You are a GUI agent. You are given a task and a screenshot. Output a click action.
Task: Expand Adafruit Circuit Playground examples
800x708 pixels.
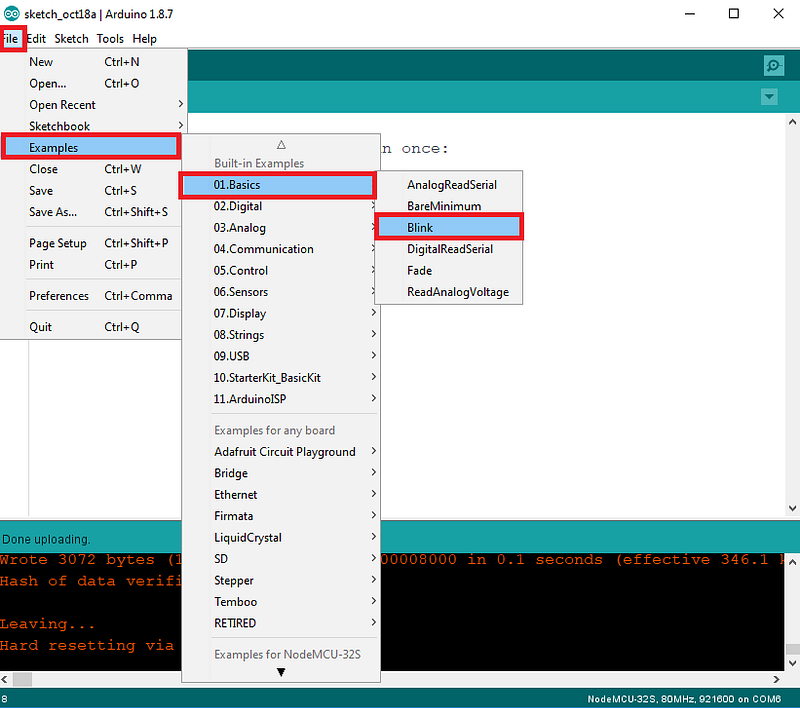coord(281,451)
